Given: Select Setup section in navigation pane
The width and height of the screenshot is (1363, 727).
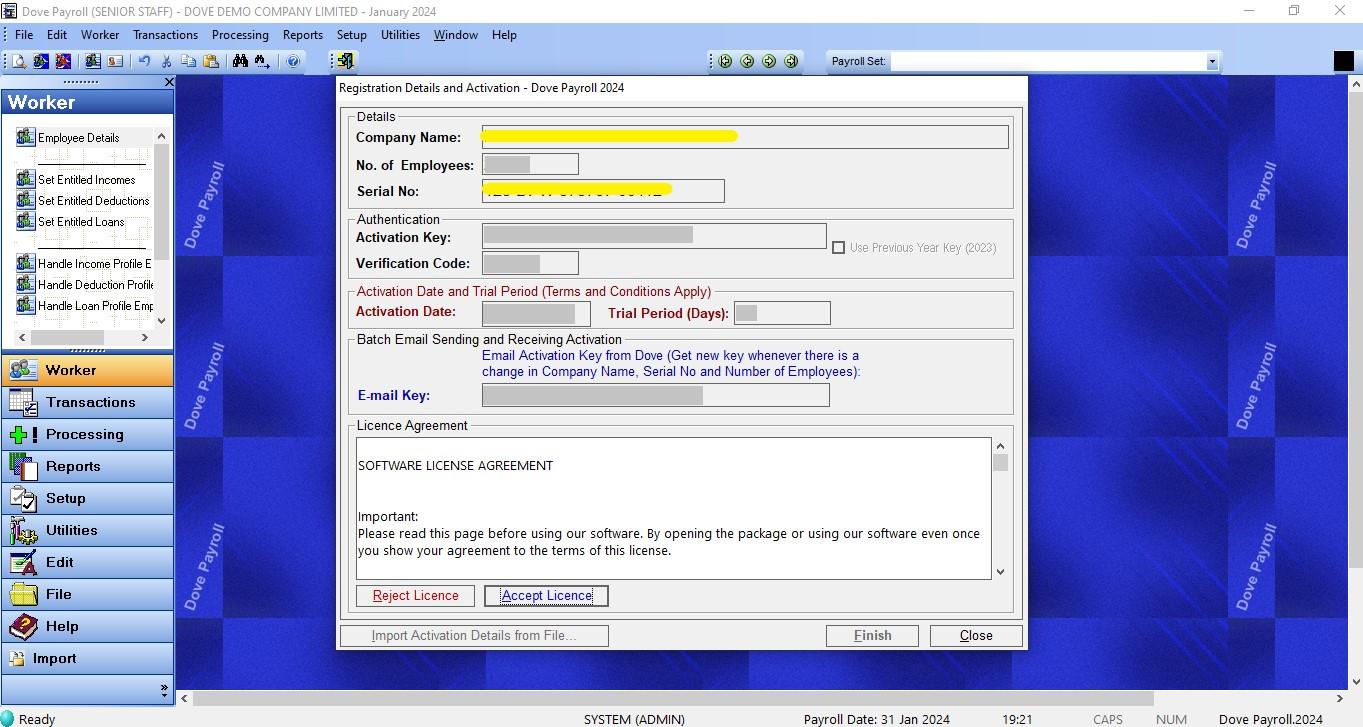Looking at the screenshot, I should (x=87, y=498).
